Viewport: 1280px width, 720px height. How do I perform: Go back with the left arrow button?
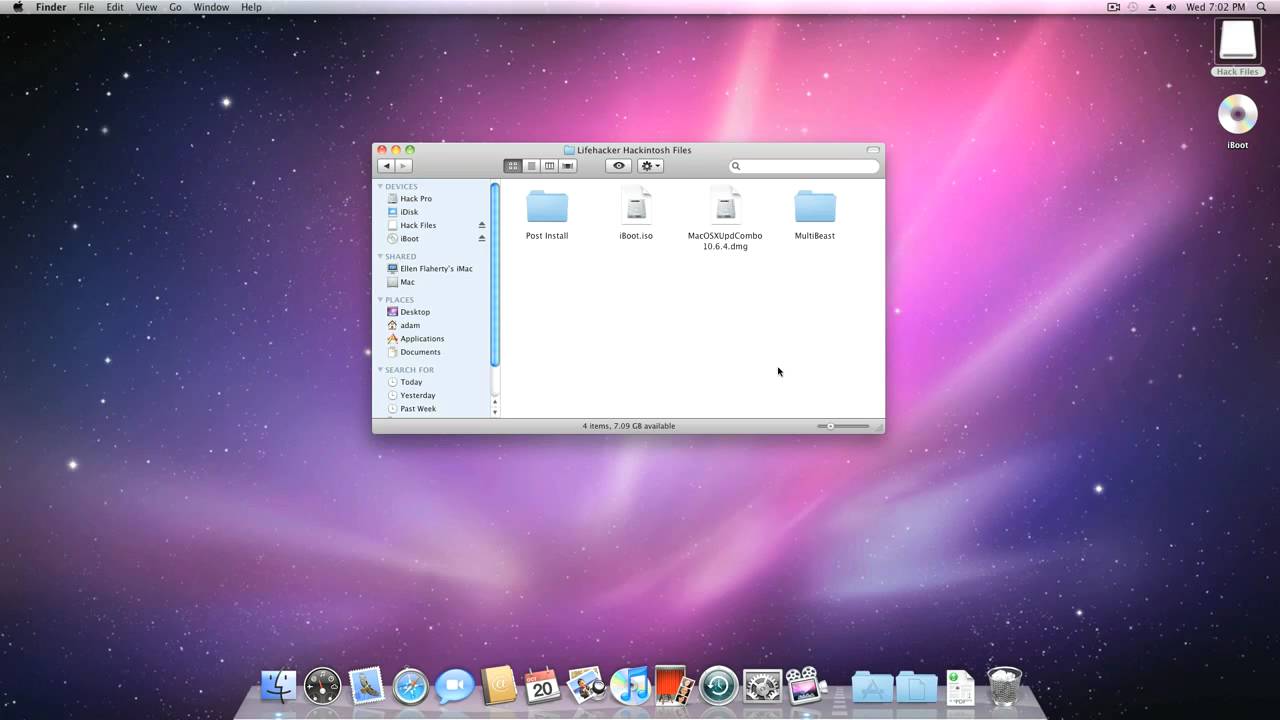point(386,166)
